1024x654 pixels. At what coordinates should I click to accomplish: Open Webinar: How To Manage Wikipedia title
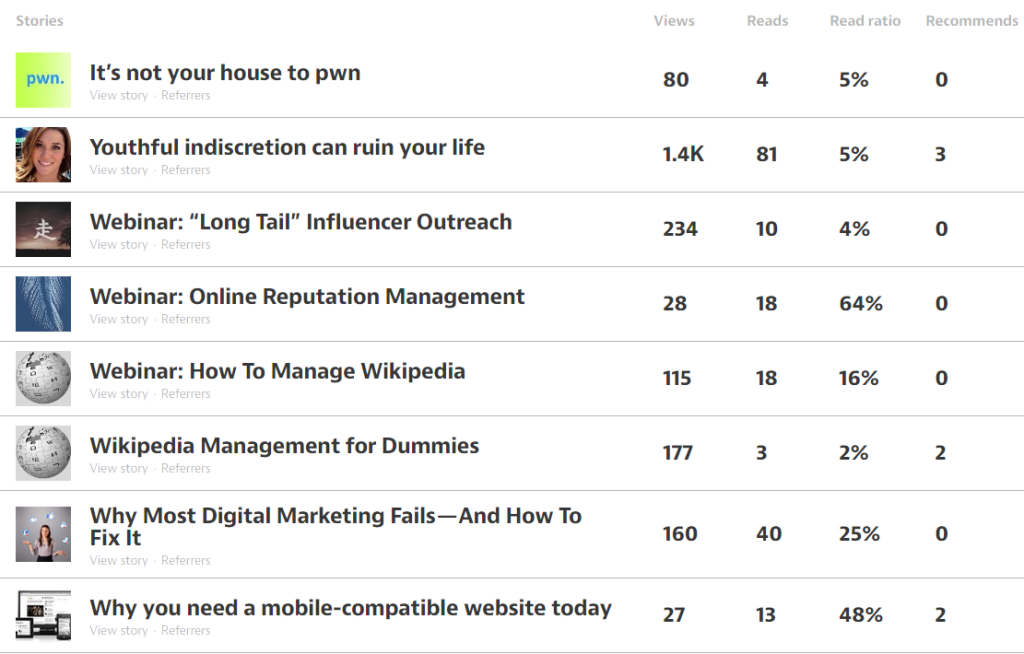click(x=277, y=371)
